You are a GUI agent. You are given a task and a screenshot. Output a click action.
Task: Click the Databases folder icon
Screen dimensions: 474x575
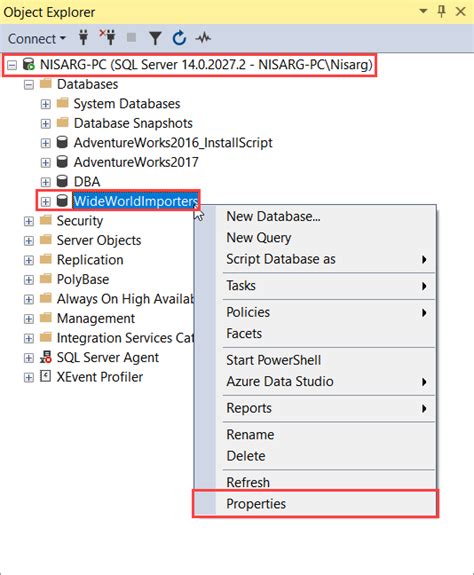point(45,84)
